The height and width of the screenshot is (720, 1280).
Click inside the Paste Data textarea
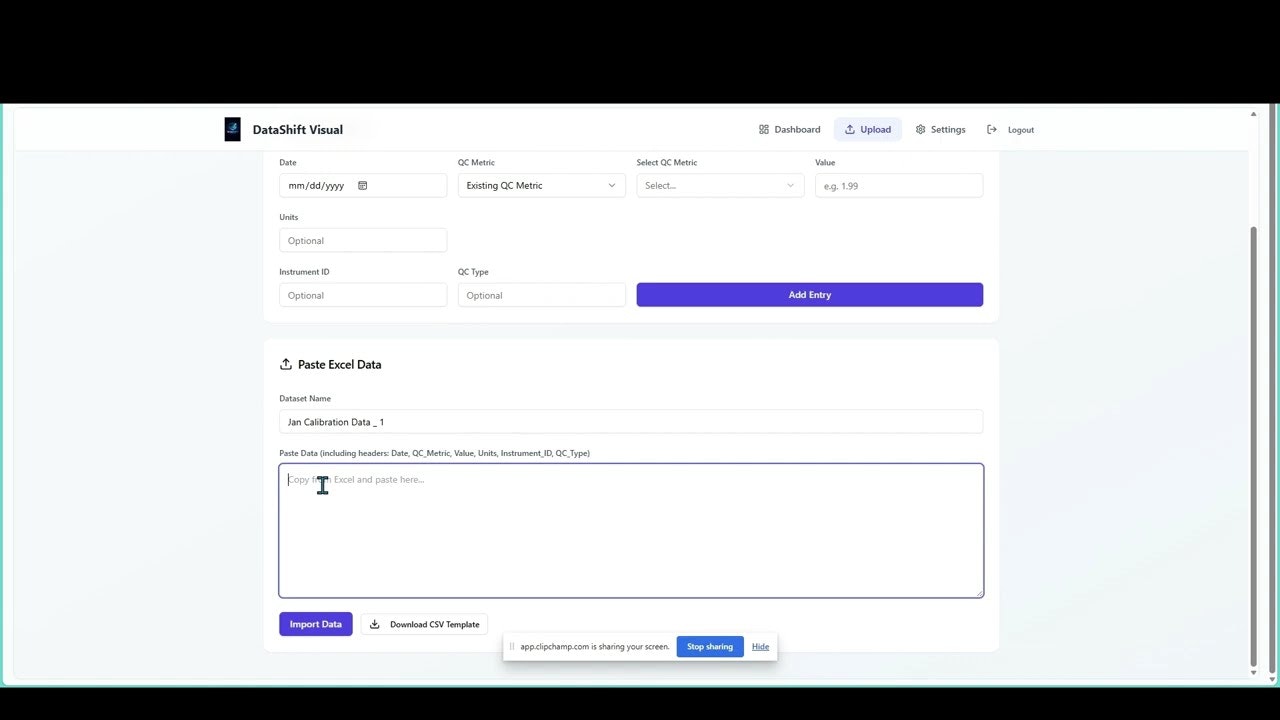point(631,530)
